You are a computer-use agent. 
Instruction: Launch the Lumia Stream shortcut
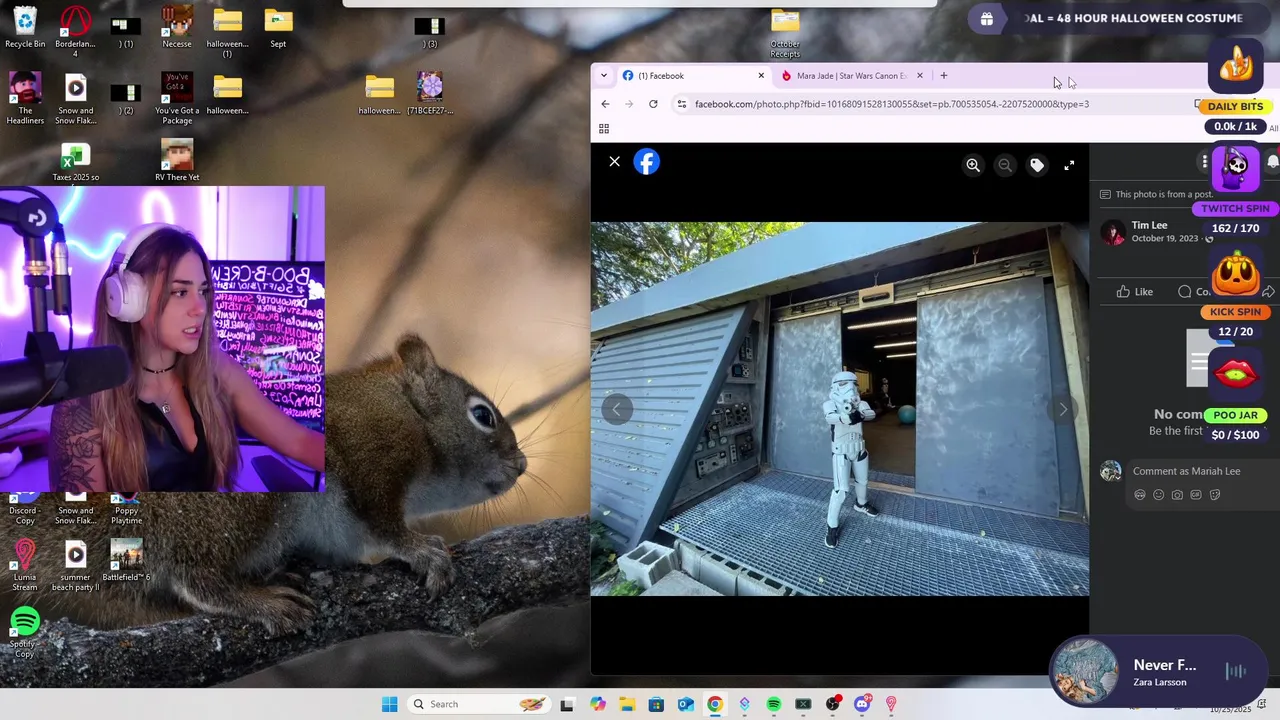(25, 566)
